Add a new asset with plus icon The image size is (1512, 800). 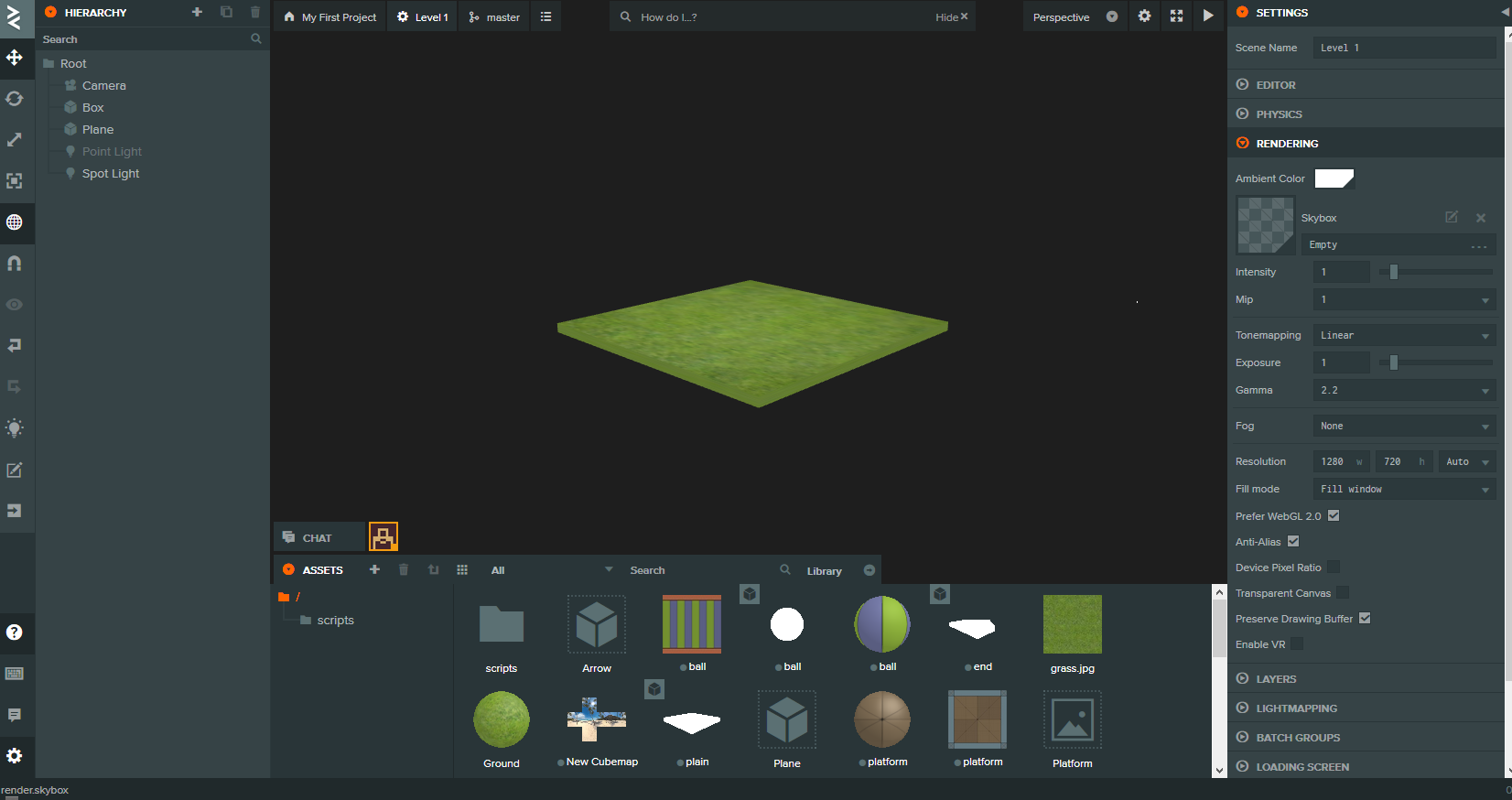[374, 569]
